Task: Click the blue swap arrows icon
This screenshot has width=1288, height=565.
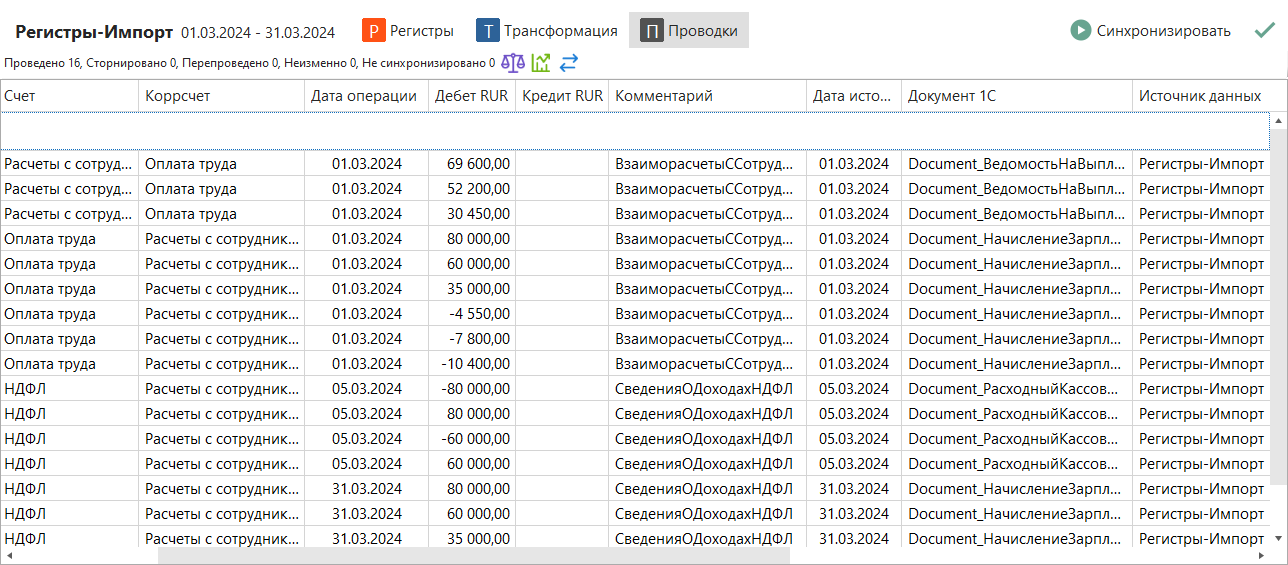Action: tap(569, 63)
